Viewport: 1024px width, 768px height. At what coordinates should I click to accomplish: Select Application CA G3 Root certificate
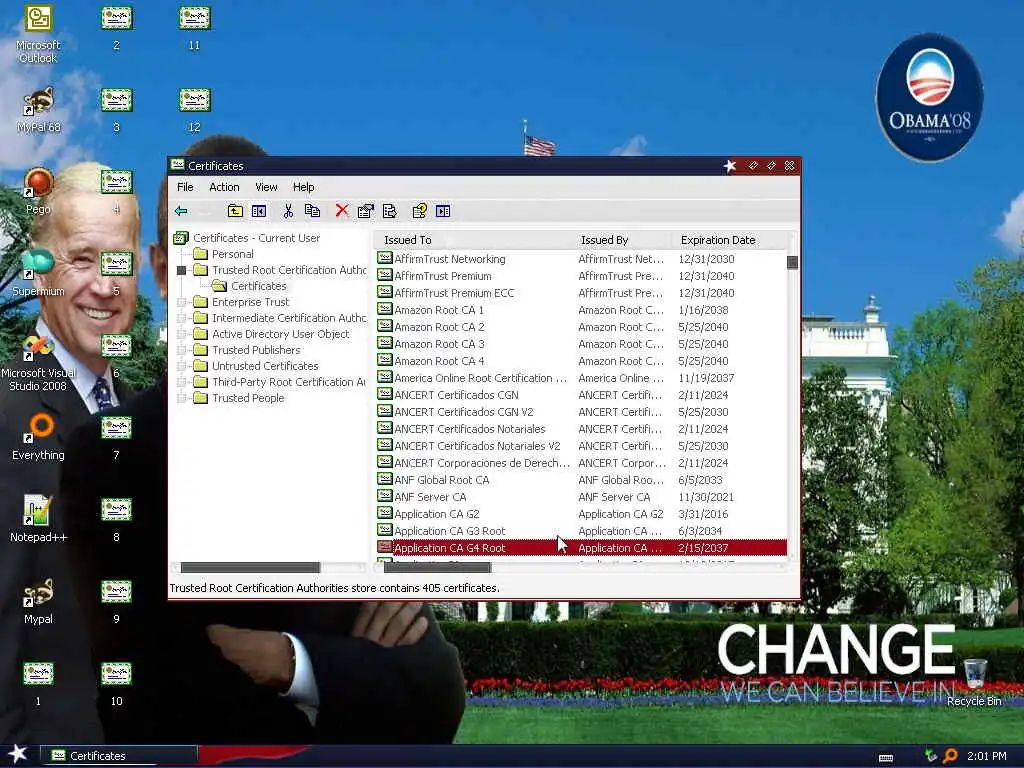click(581, 531)
